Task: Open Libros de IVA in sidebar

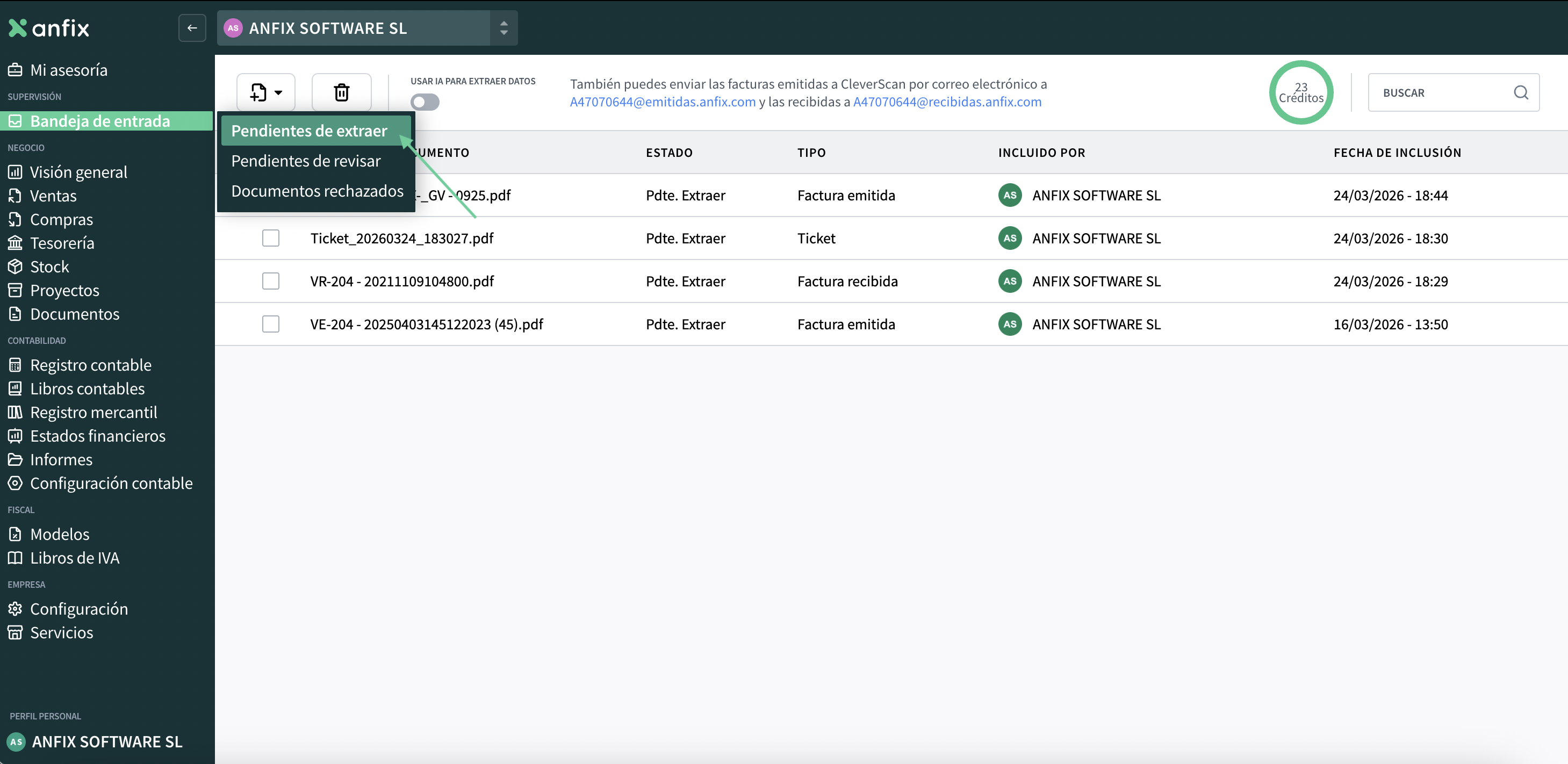Action: (74, 558)
